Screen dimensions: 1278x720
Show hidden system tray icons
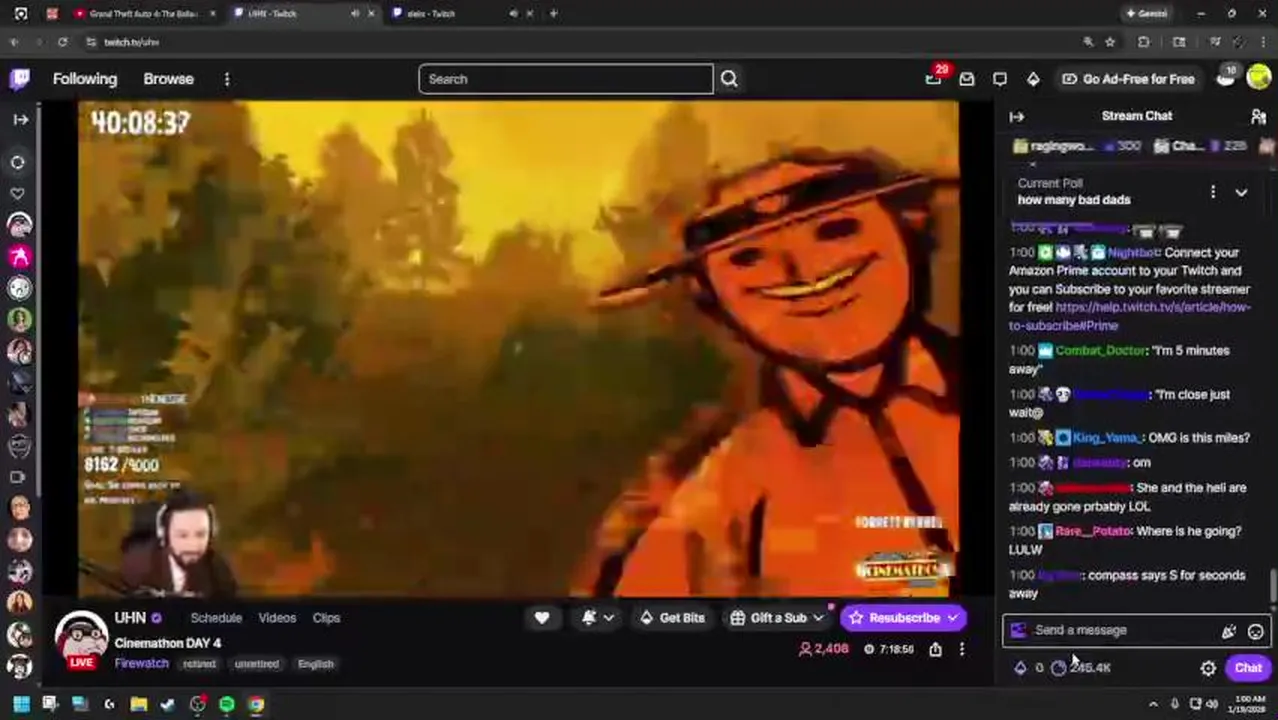tap(1153, 704)
